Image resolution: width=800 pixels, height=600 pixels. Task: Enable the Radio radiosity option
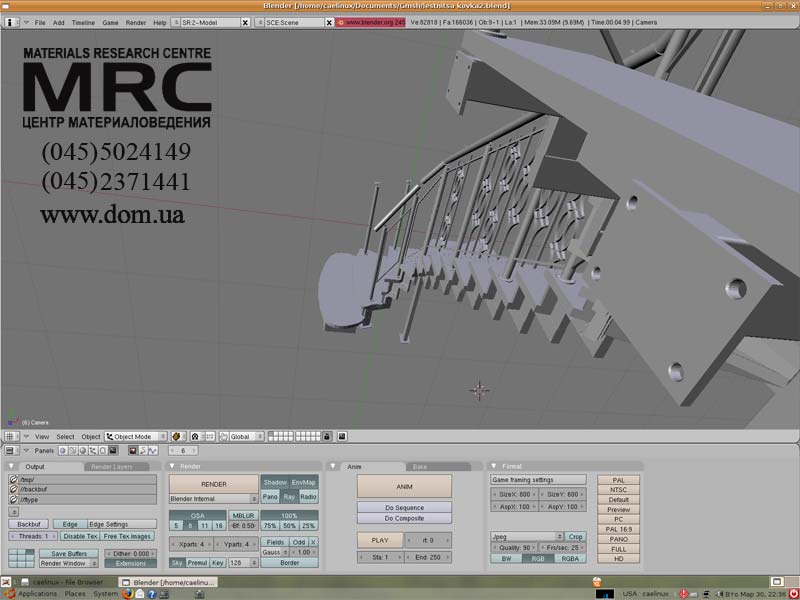click(308, 496)
